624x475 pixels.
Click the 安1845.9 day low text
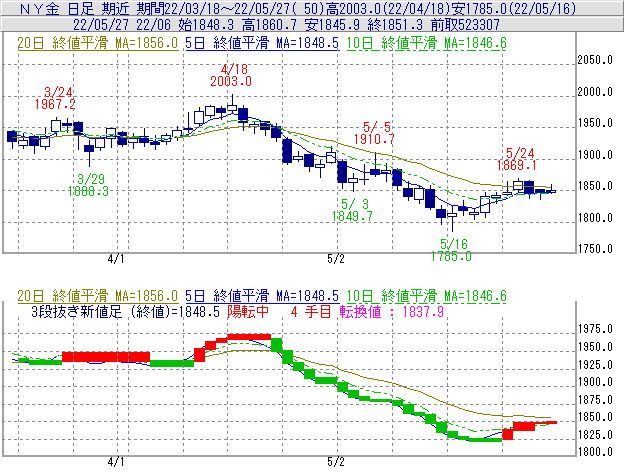pyautogui.click(x=332, y=25)
